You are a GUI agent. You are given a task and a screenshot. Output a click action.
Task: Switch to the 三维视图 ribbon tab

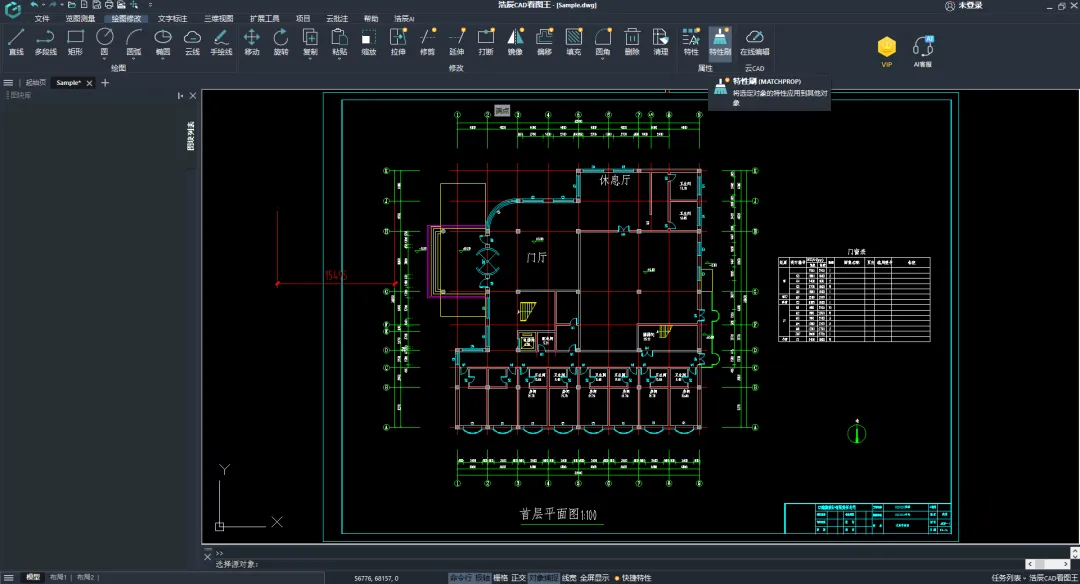(x=218, y=19)
